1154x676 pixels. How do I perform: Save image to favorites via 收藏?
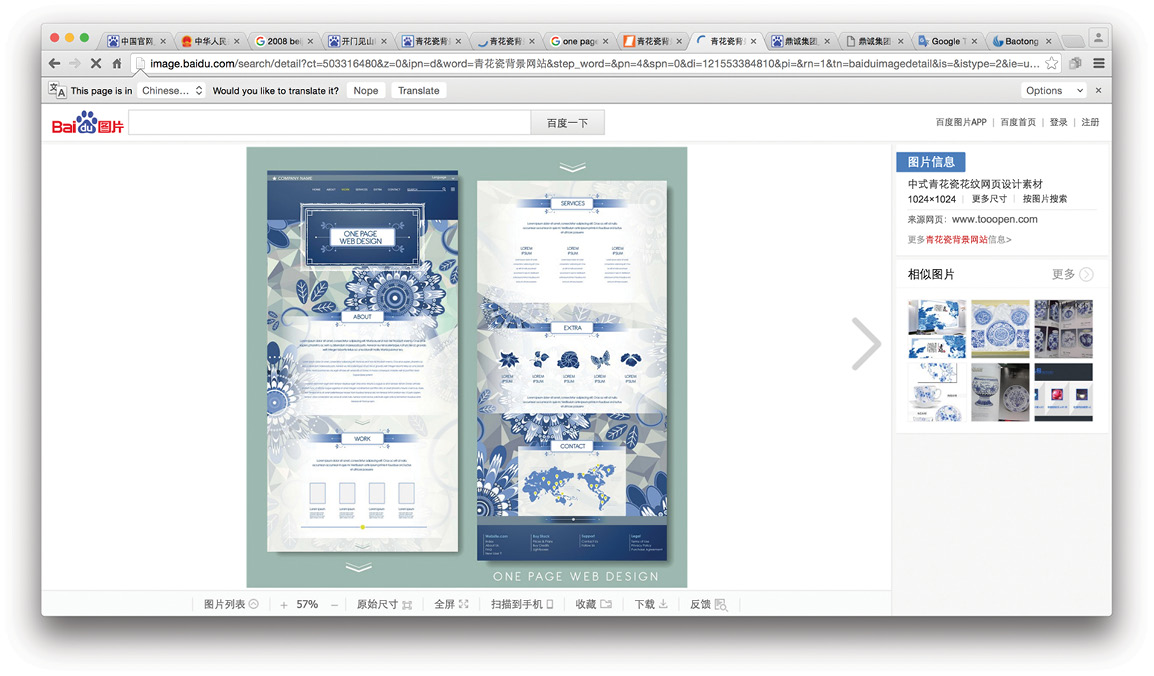(593, 605)
